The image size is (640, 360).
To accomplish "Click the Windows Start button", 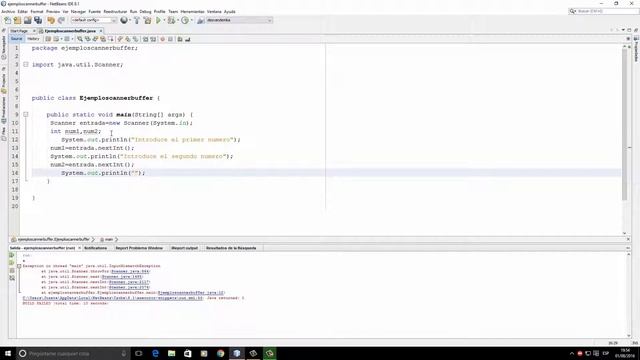I will click(x=8, y=353).
